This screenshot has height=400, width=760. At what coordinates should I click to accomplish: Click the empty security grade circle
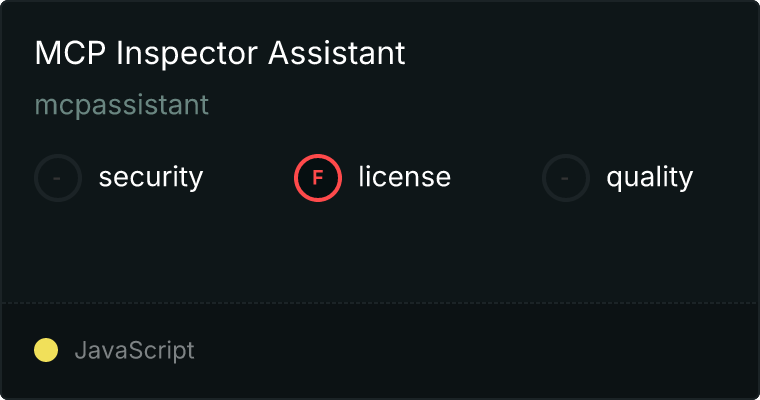(x=58, y=178)
